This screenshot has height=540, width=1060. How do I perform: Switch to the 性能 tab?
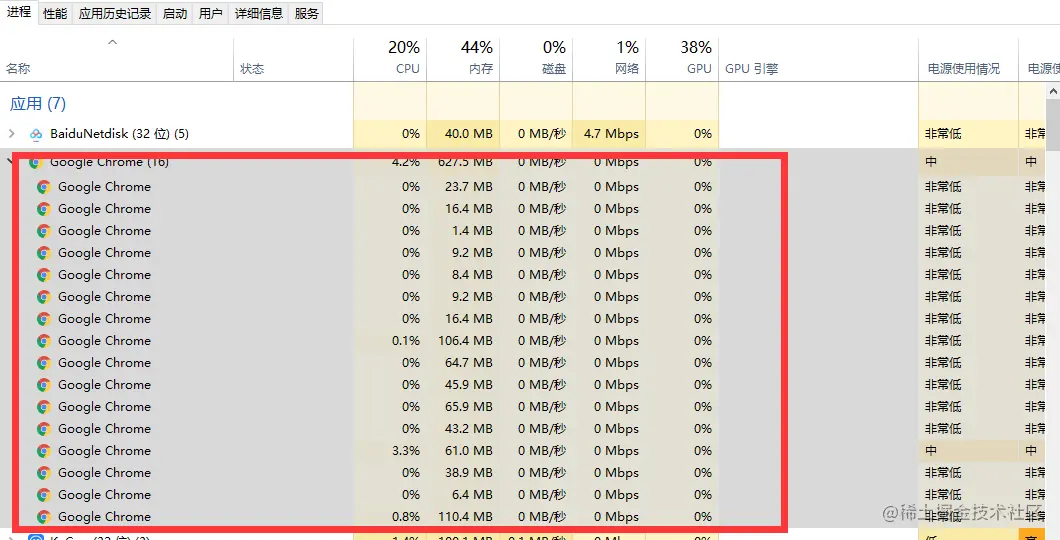coord(55,14)
